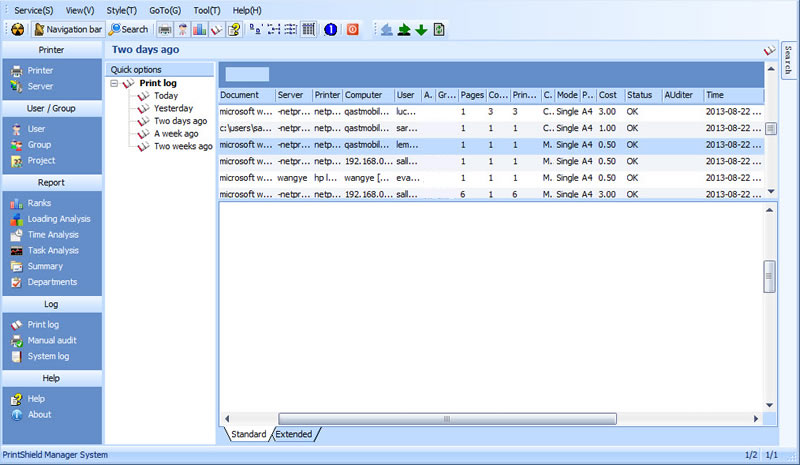Viewport: 800px width, 465px height.
Task: Select Yesterday in the Print log tree
Action: click(173, 108)
